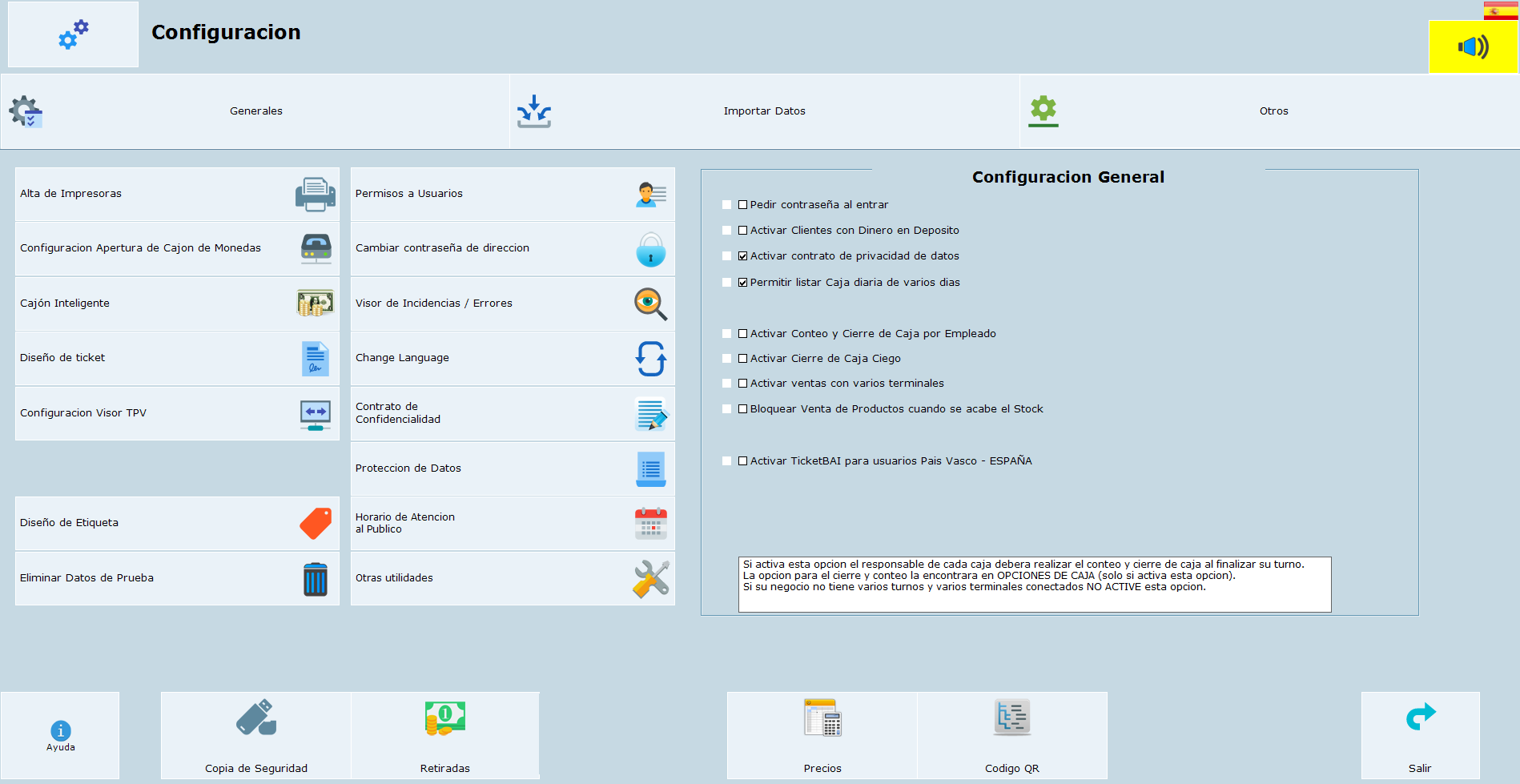Switch to the Generales tab

(x=255, y=111)
